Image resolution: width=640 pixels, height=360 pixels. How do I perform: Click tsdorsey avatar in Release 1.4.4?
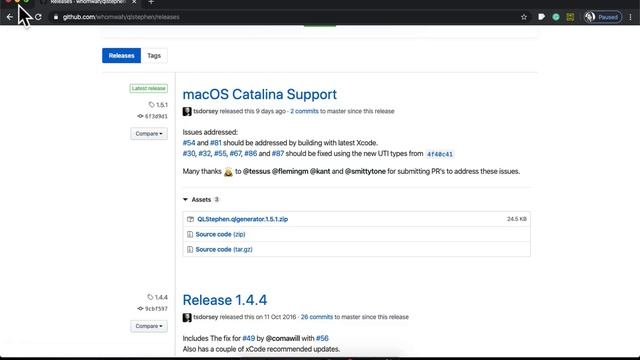(187, 317)
